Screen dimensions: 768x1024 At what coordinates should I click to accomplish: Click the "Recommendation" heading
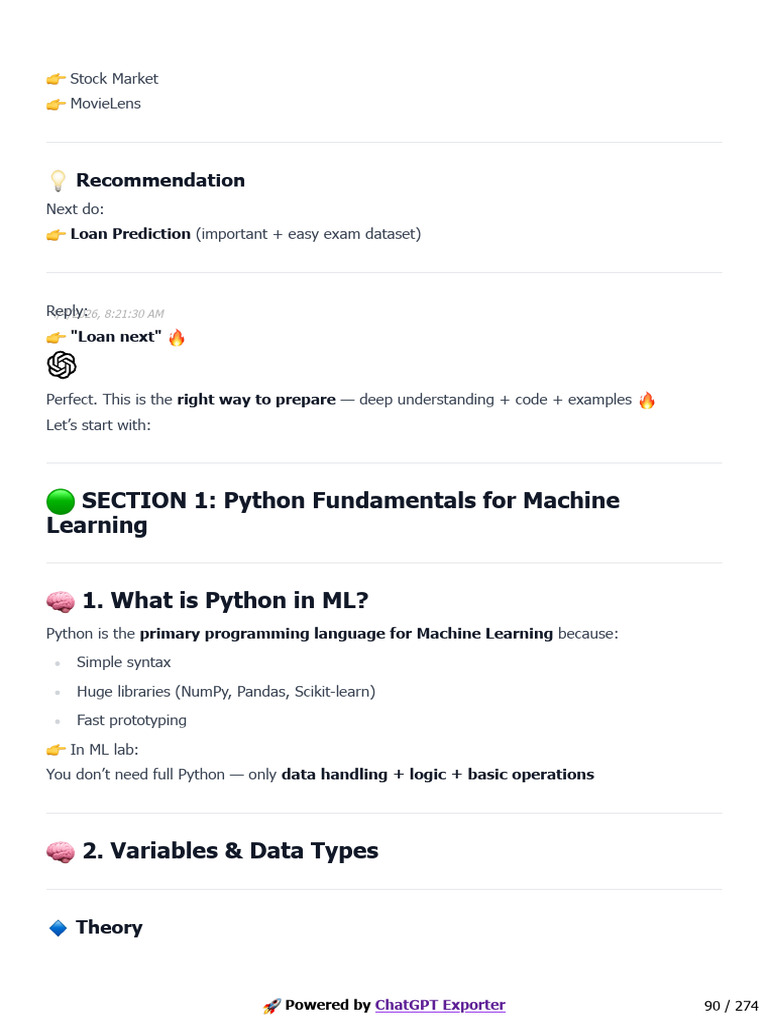click(161, 180)
